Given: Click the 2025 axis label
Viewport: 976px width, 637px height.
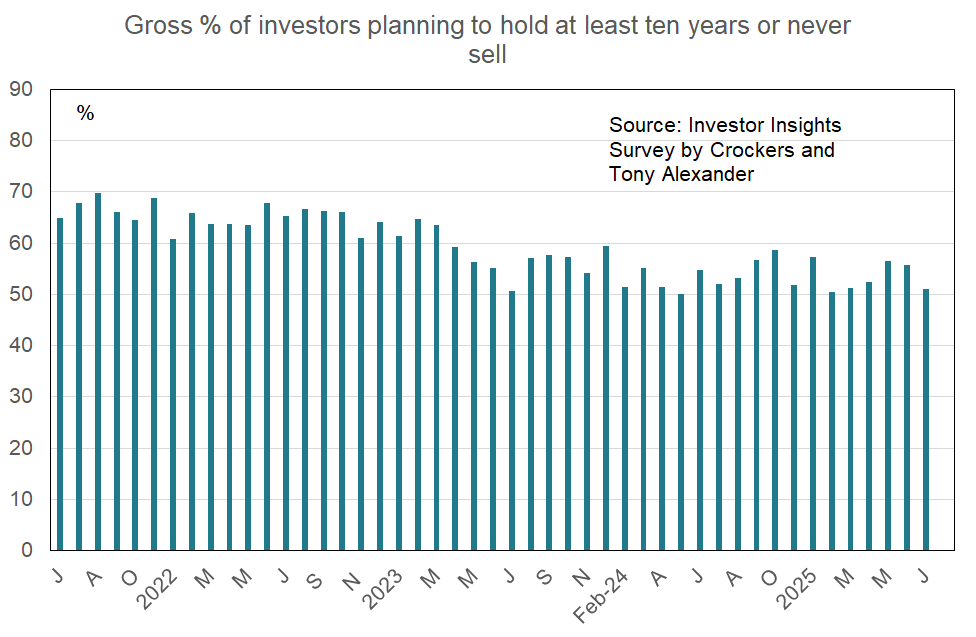Looking at the screenshot, I should pos(796,588).
